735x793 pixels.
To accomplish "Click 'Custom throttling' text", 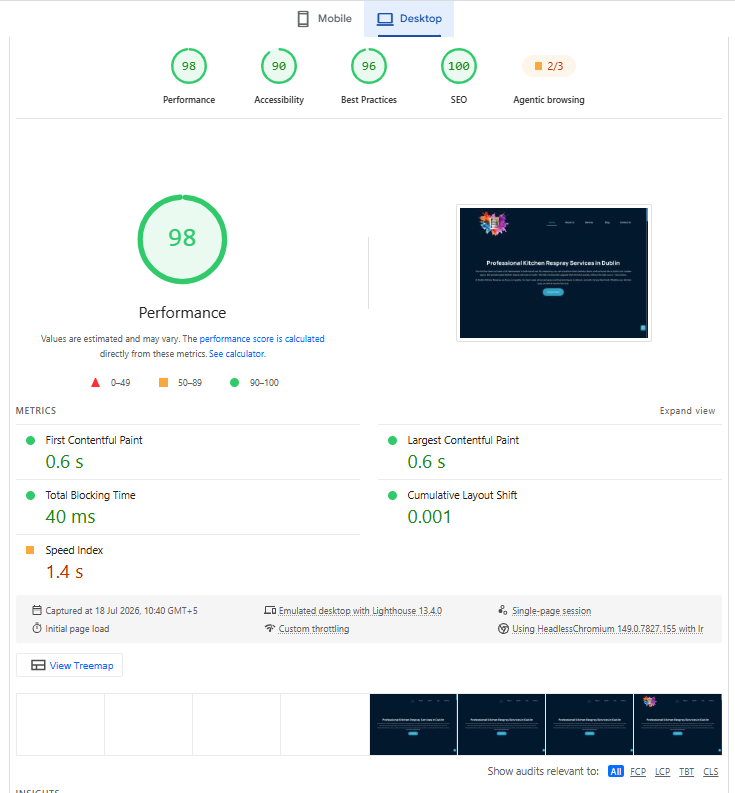I will [314, 629].
